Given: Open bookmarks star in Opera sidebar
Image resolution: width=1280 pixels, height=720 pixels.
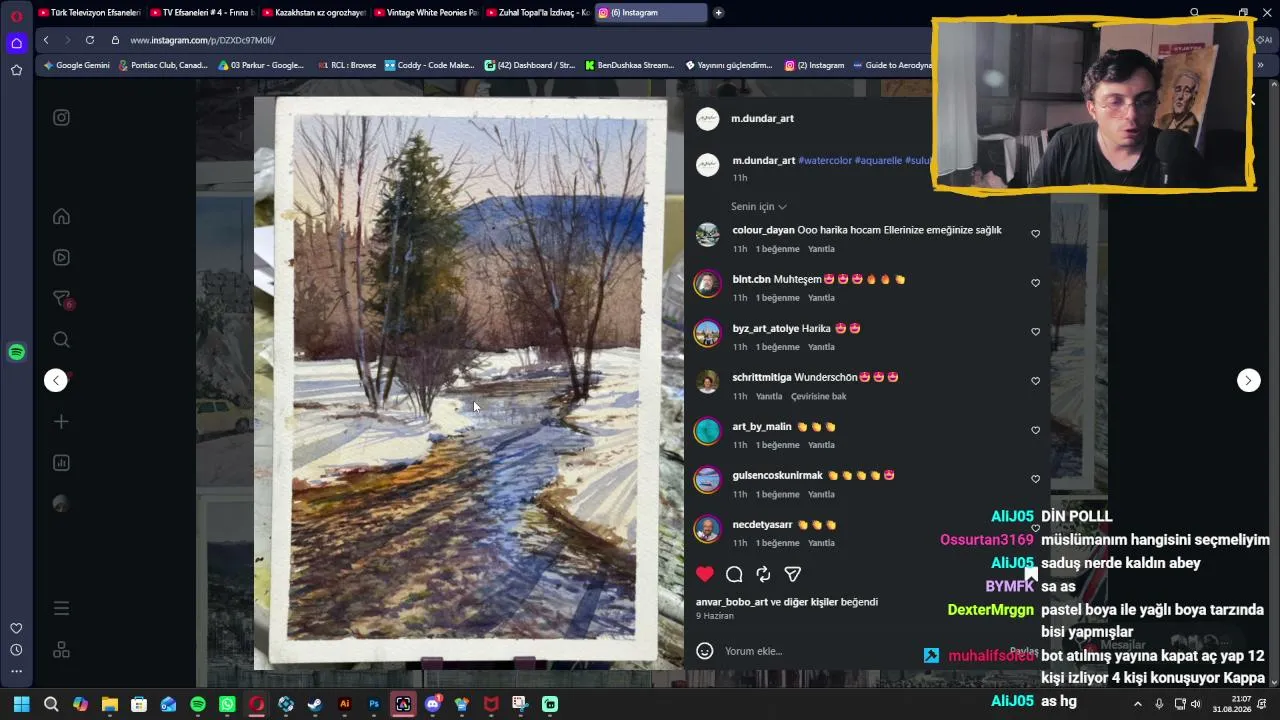Looking at the screenshot, I should pos(16,70).
